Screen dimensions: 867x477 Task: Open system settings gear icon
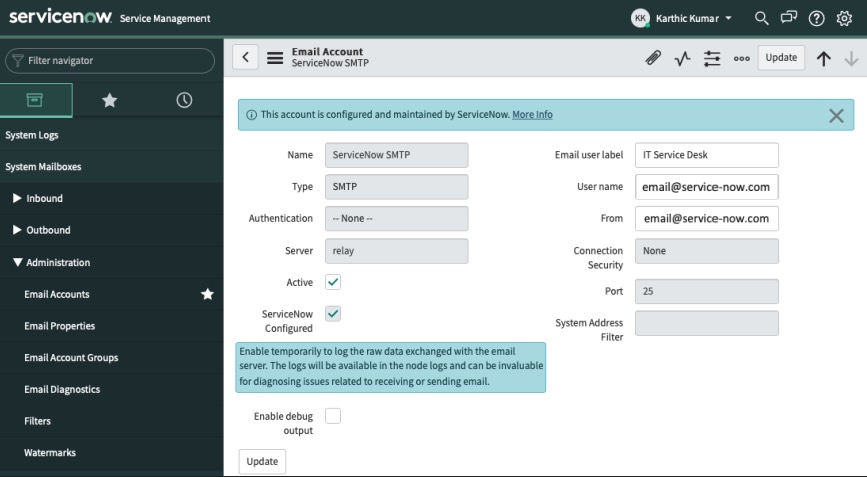(844, 18)
